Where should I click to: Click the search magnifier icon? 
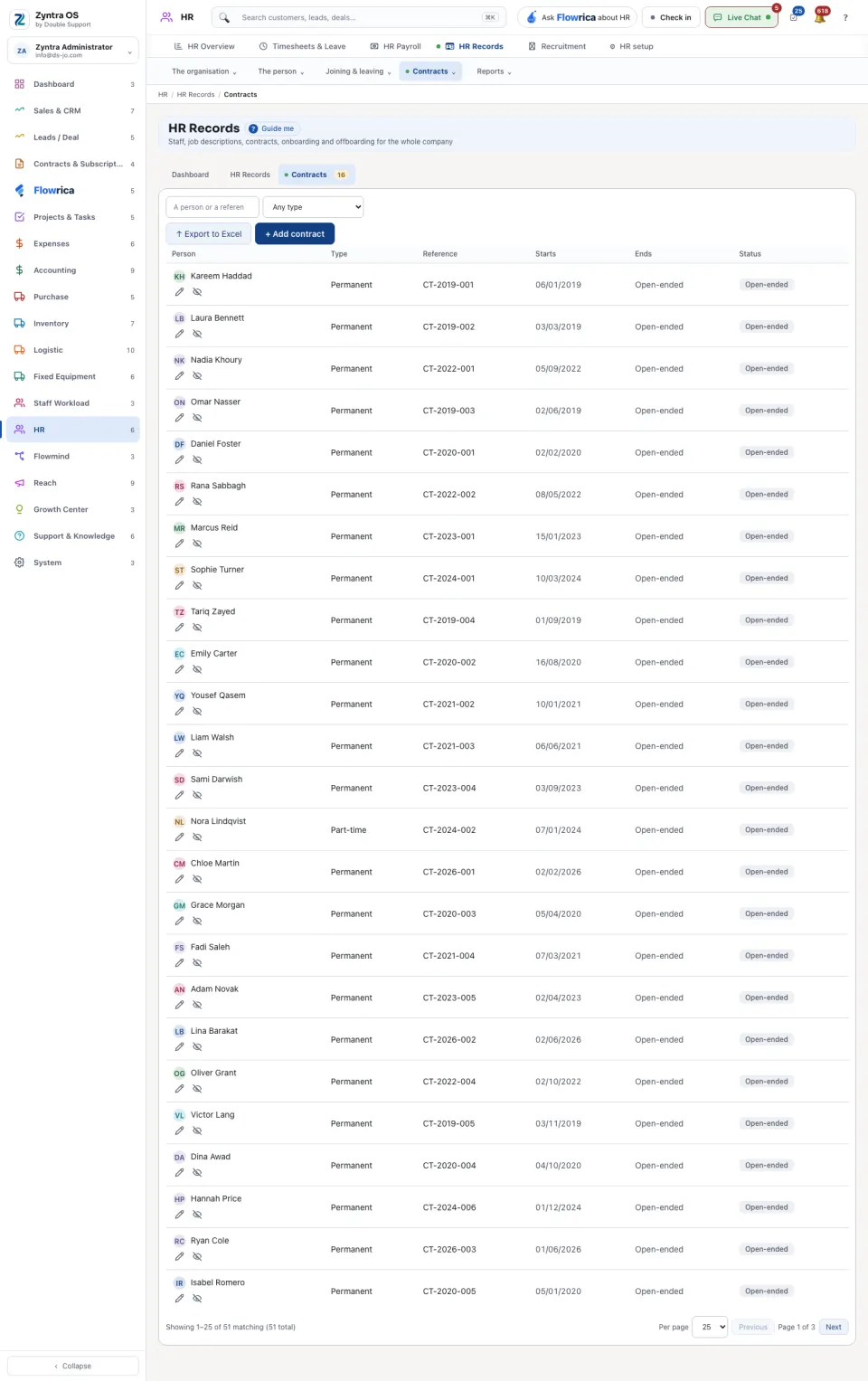224,17
